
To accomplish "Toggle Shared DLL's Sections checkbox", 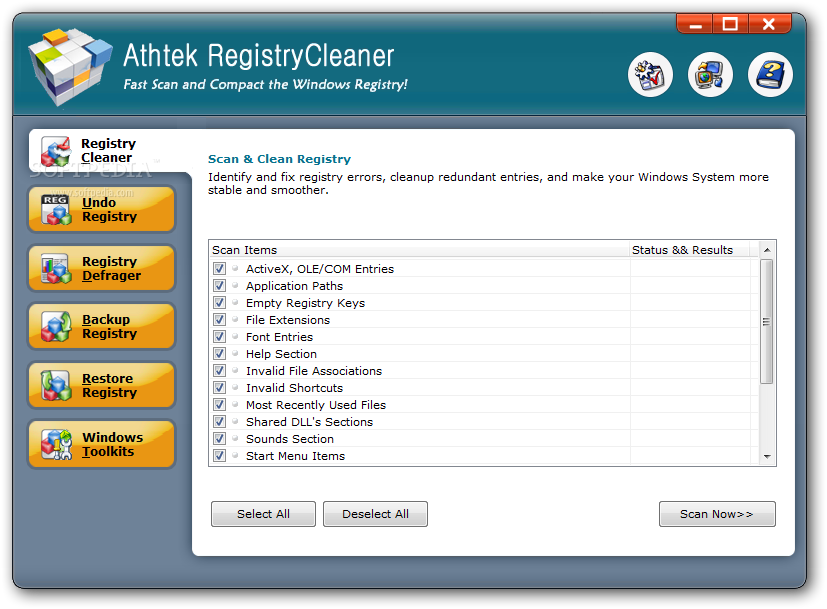I will pyautogui.click(x=219, y=421).
